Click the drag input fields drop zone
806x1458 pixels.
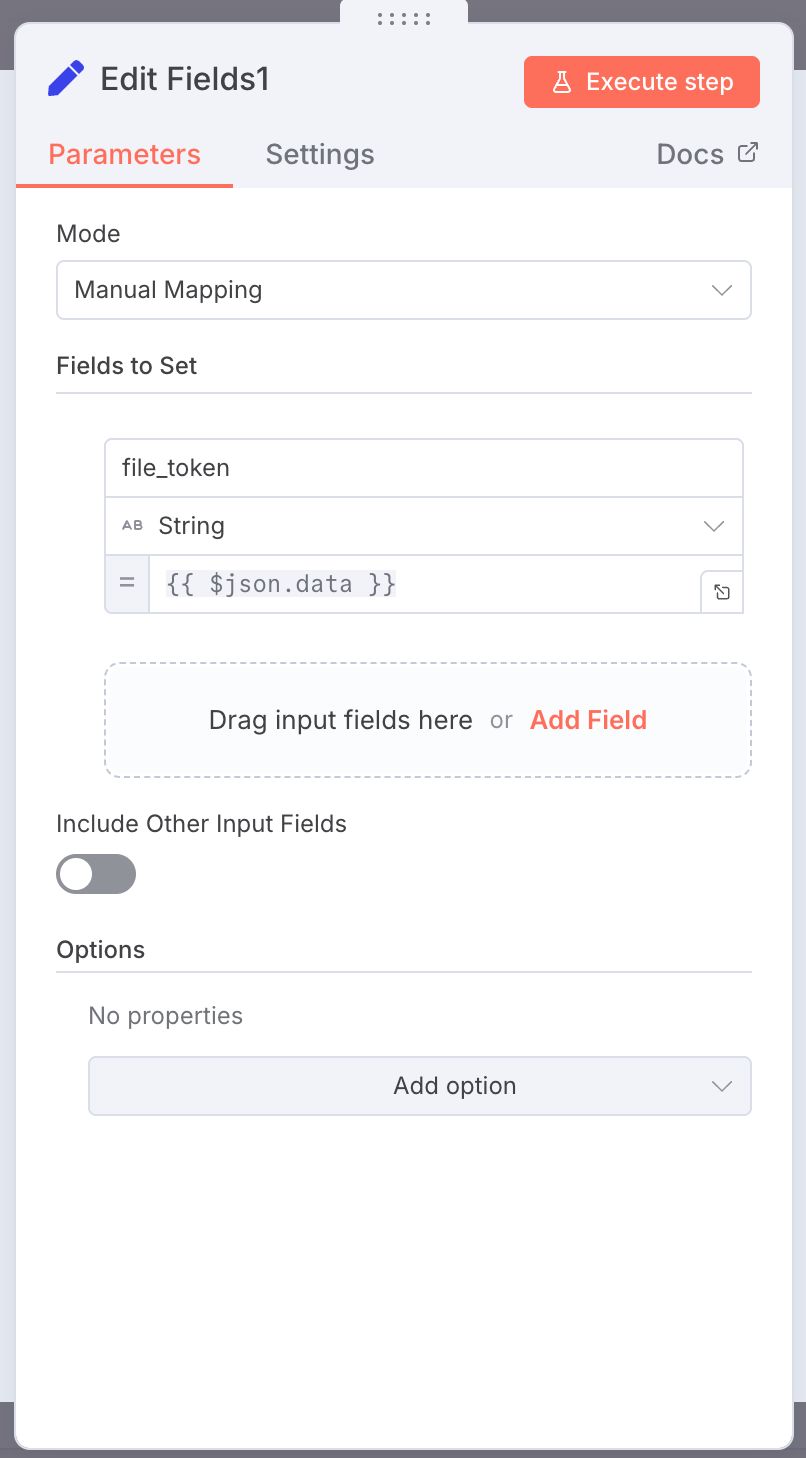pyautogui.click(x=340, y=720)
